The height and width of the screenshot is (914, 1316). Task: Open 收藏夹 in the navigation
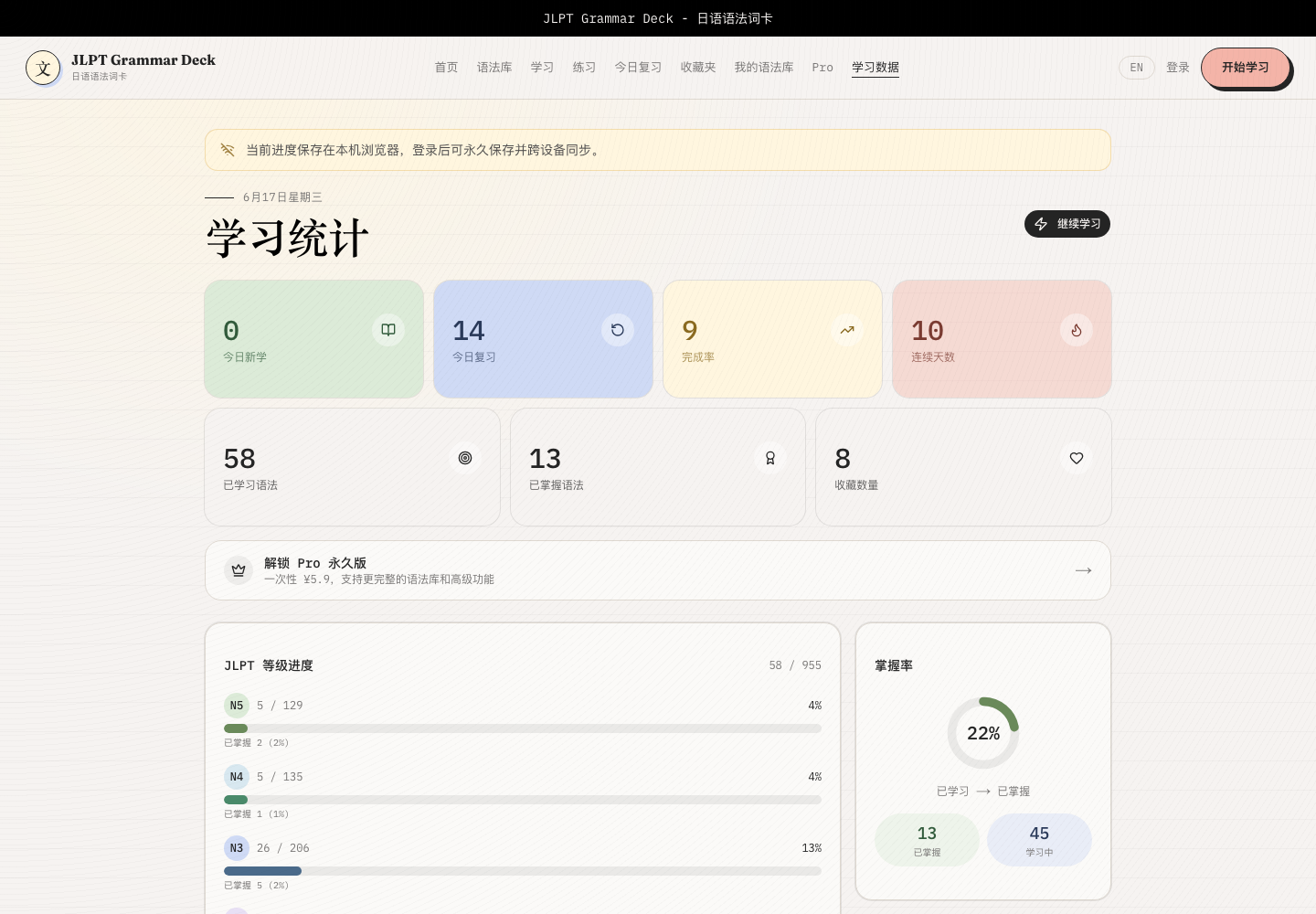698,68
